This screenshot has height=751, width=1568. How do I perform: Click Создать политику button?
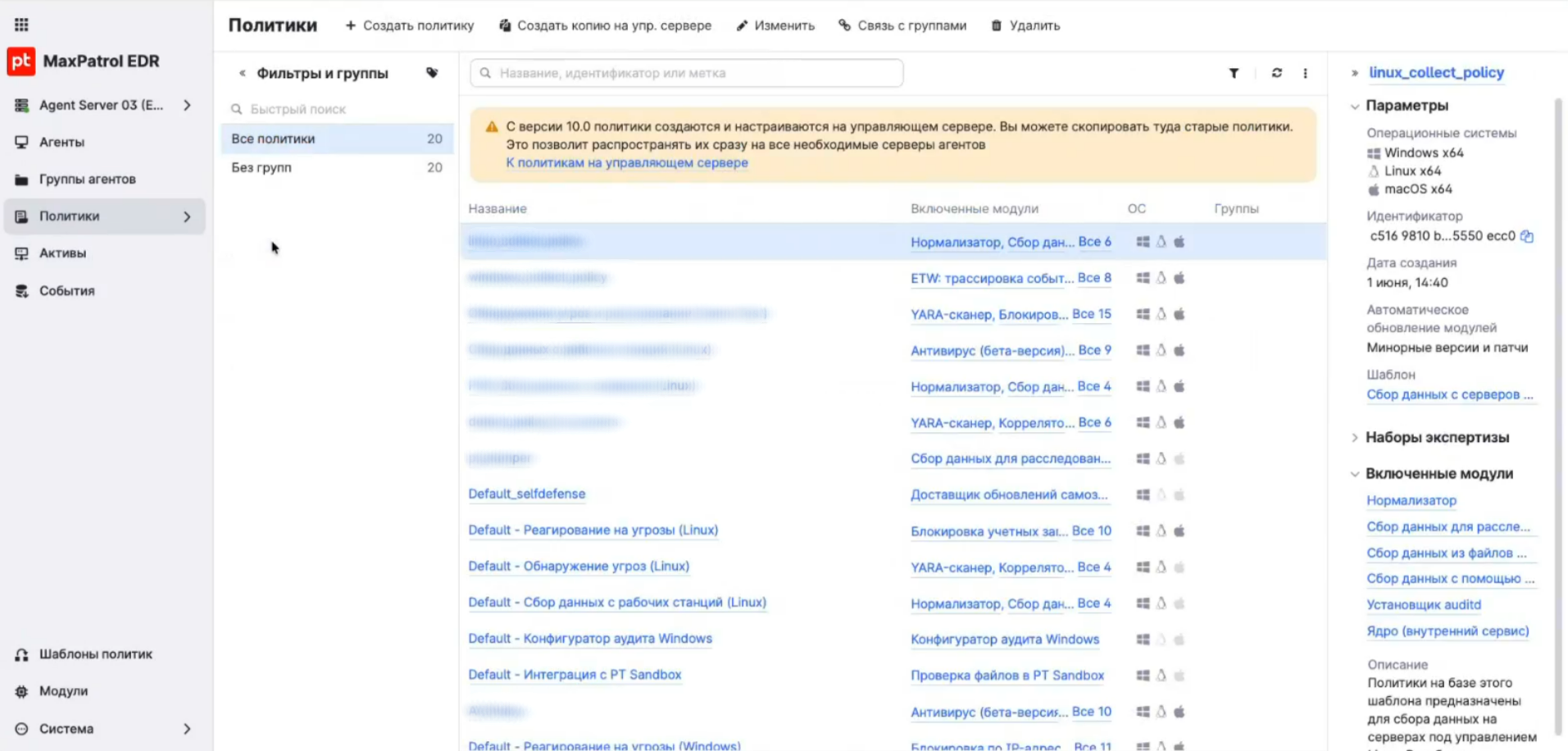pos(409,25)
